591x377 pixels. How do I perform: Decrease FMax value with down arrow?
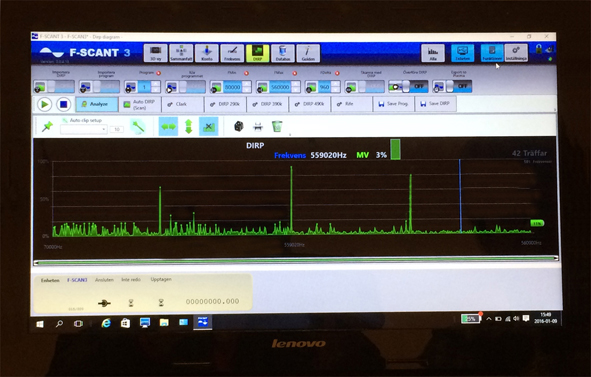pos(296,90)
